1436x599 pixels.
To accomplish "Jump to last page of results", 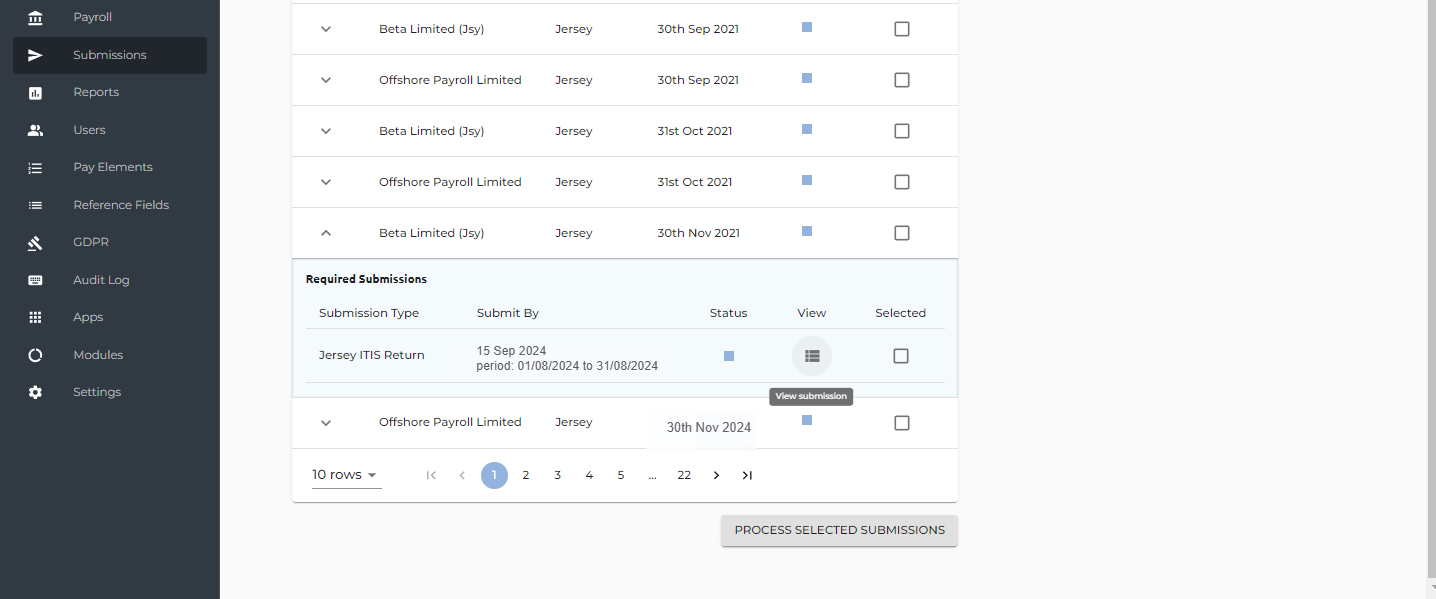I will tap(747, 475).
